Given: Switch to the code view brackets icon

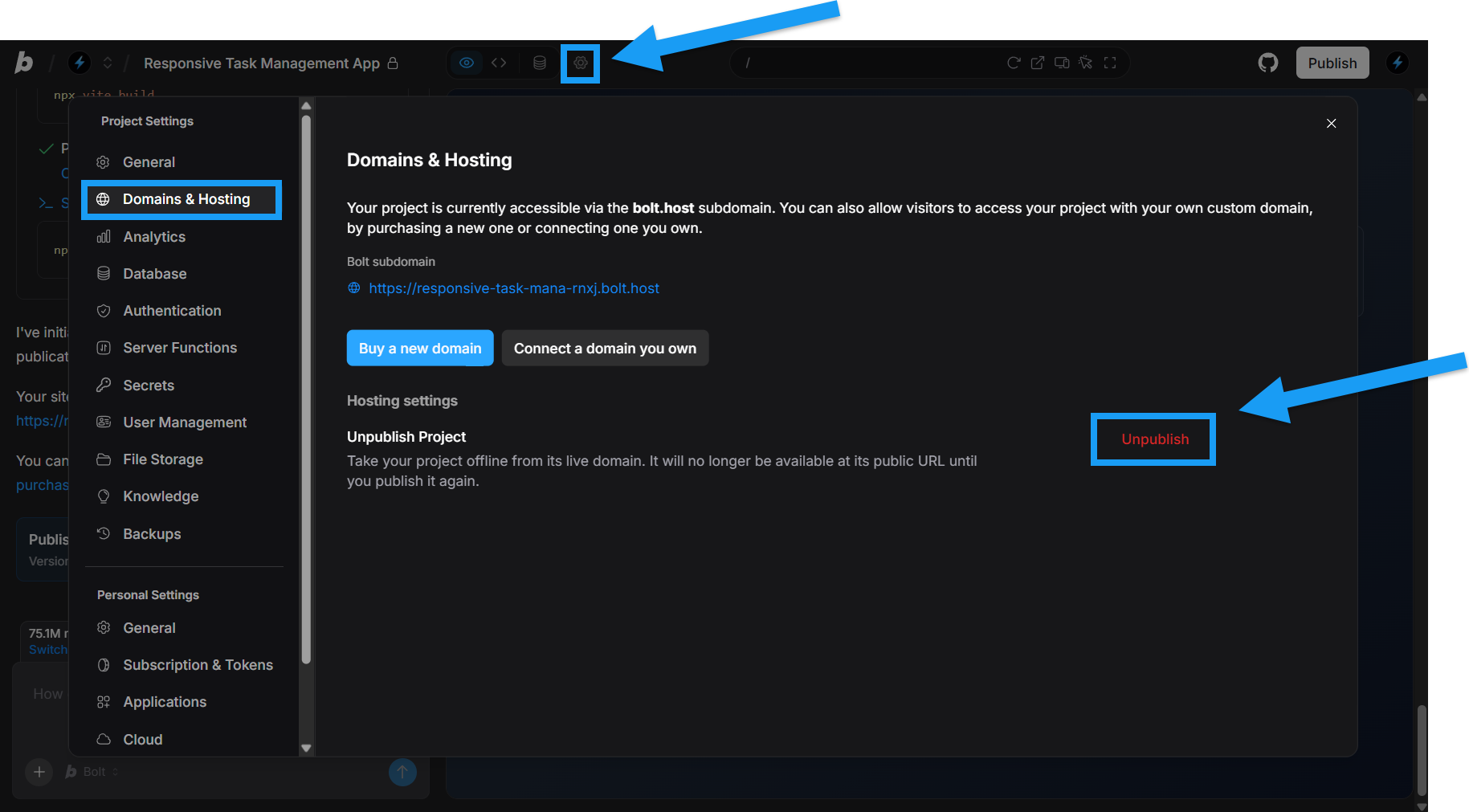Looking at the screenshot, I should (x=499, y=63).
